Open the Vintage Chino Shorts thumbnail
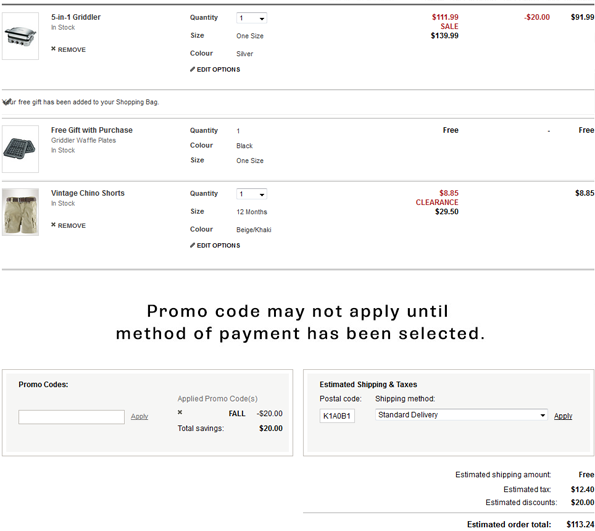Screen dimensions: 595x531 coord(20,212)
